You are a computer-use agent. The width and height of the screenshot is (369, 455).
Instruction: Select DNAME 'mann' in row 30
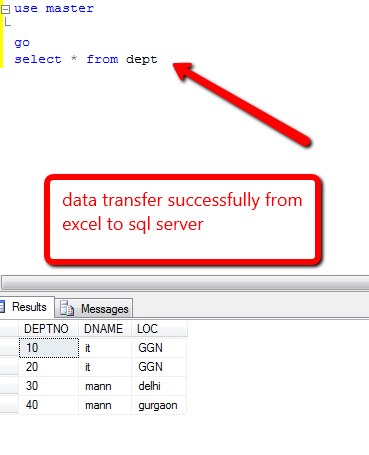[105, 386]
